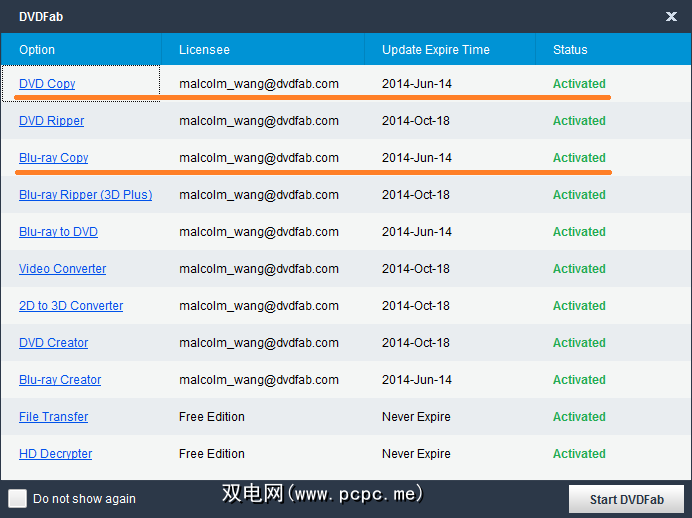The height and width of the screenshot is (518, 692).
Task: Open the 2D to 3D Converter link
Action: (x=71, y=306)
